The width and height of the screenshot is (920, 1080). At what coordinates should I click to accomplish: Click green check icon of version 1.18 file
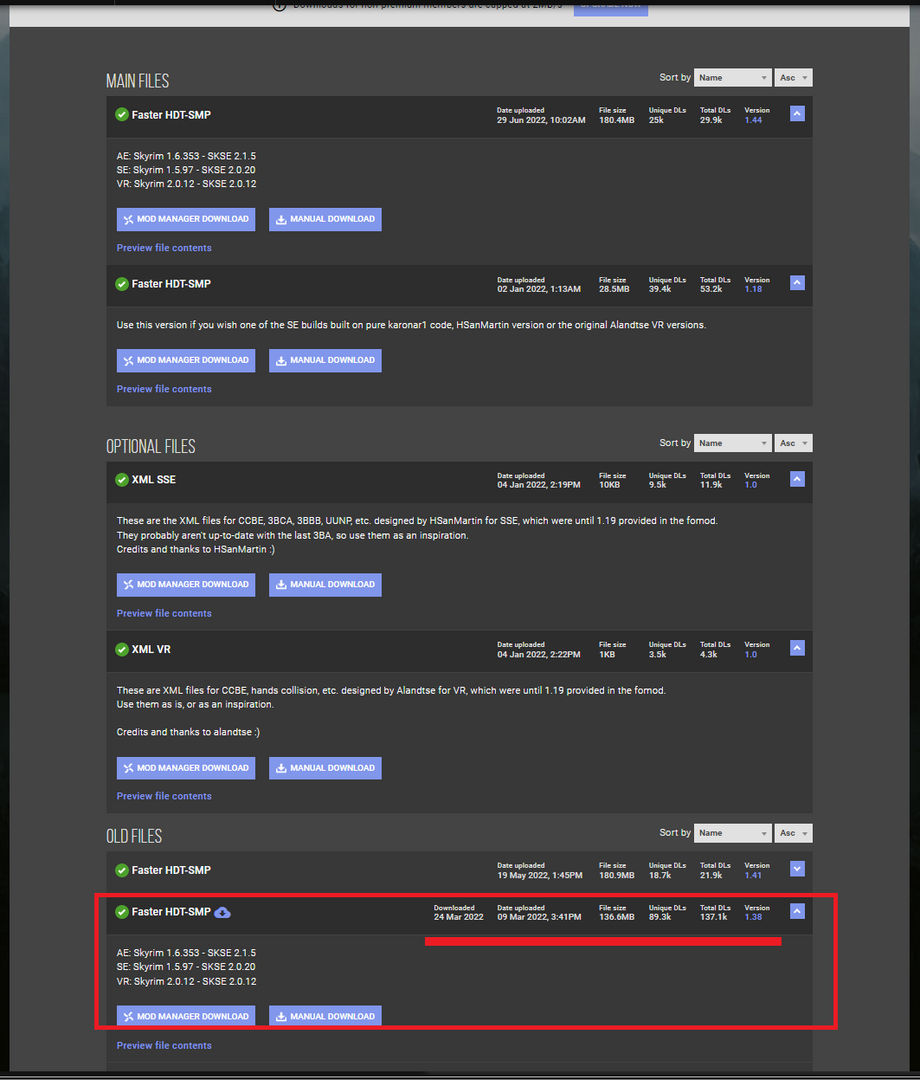pos(122,284)
